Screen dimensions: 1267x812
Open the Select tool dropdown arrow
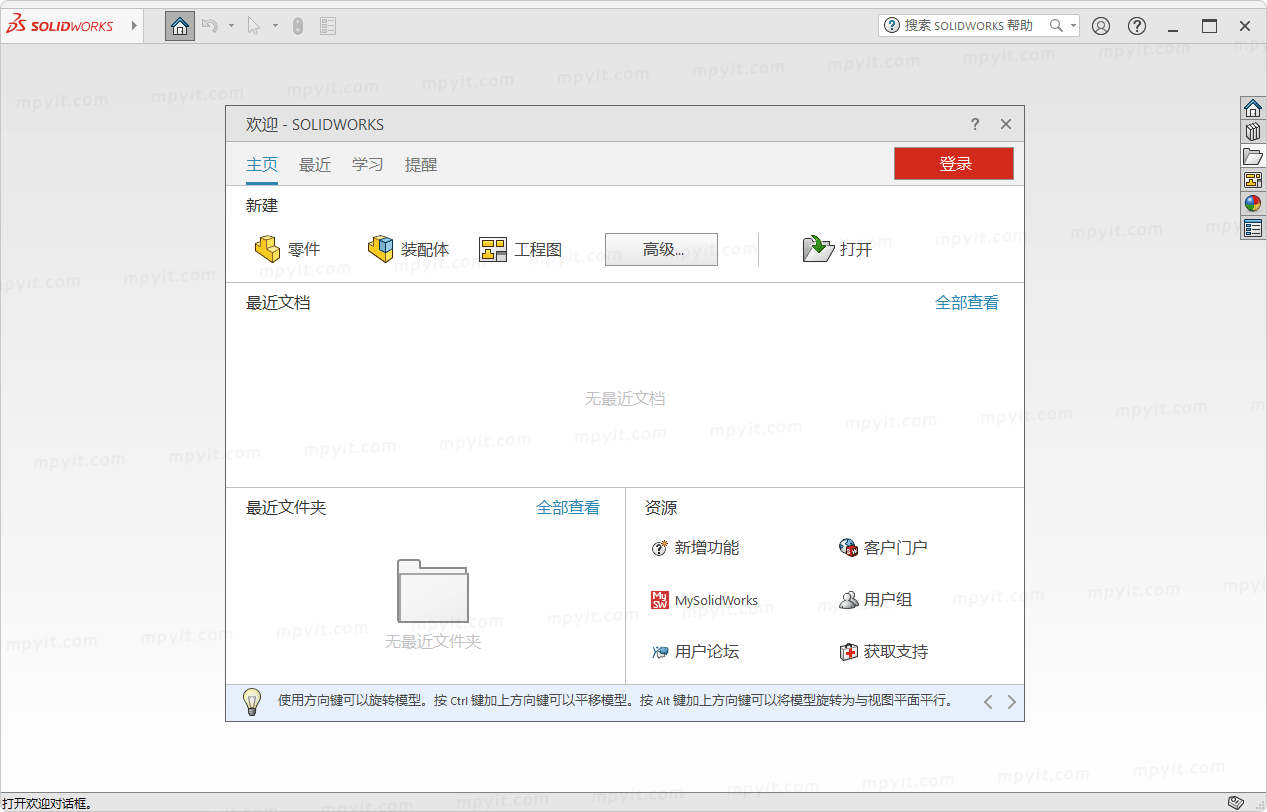pos(275,26)
